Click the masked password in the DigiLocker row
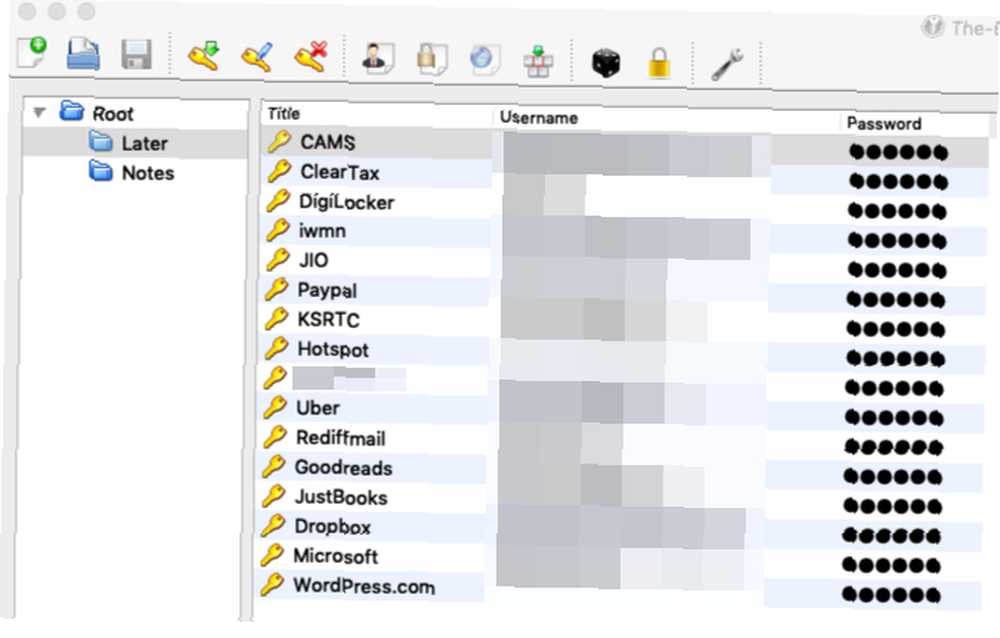Viewport: 1000px width, 638px height. point(897,211)
